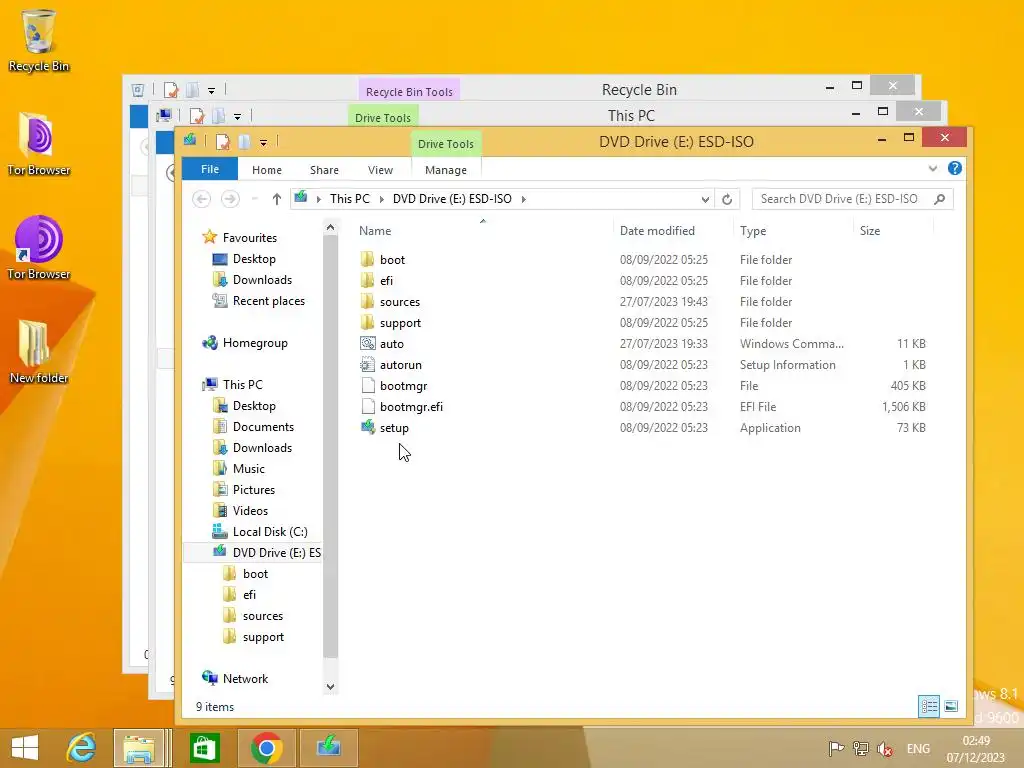Screen dimensions: 1024x768
Task: Select the Tor Browser shortcut icon
Action: pos(39,248)
